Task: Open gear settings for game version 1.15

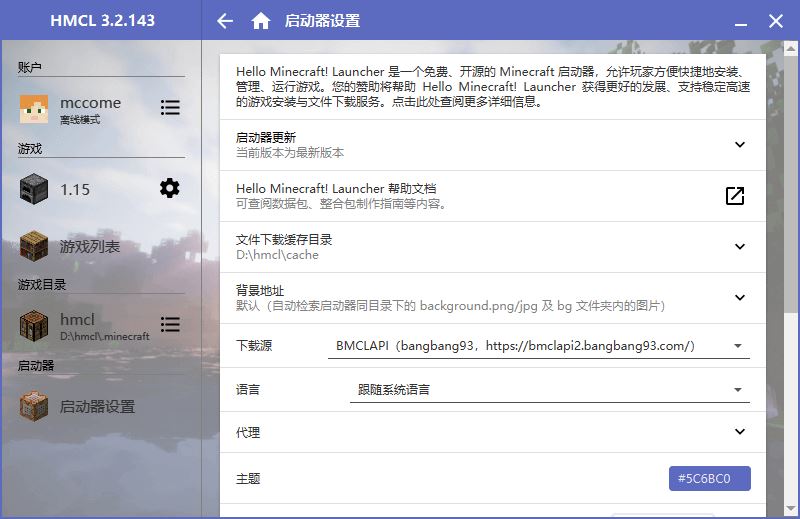Action: [170, 188]
